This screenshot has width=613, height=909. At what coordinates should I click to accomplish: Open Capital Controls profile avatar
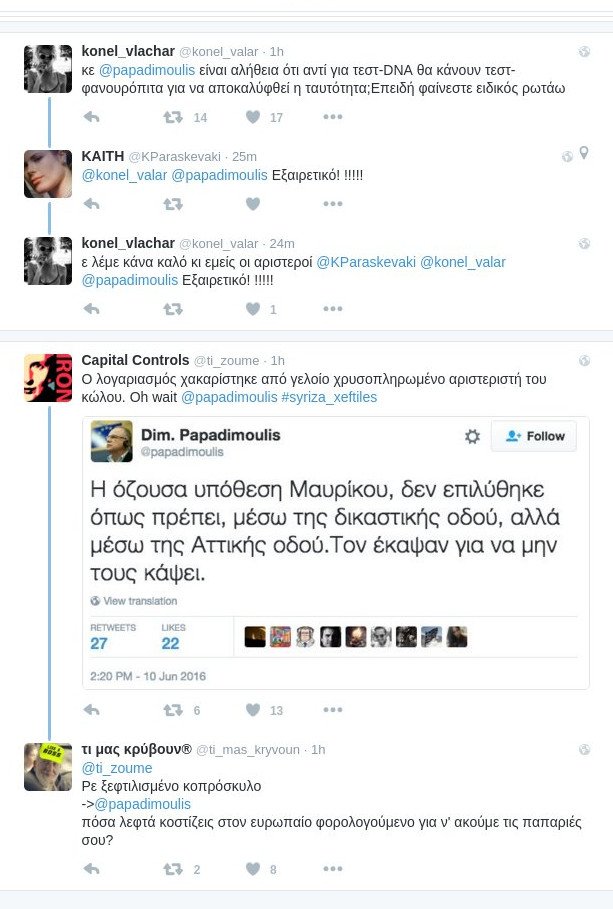click(x=48, y=378)
